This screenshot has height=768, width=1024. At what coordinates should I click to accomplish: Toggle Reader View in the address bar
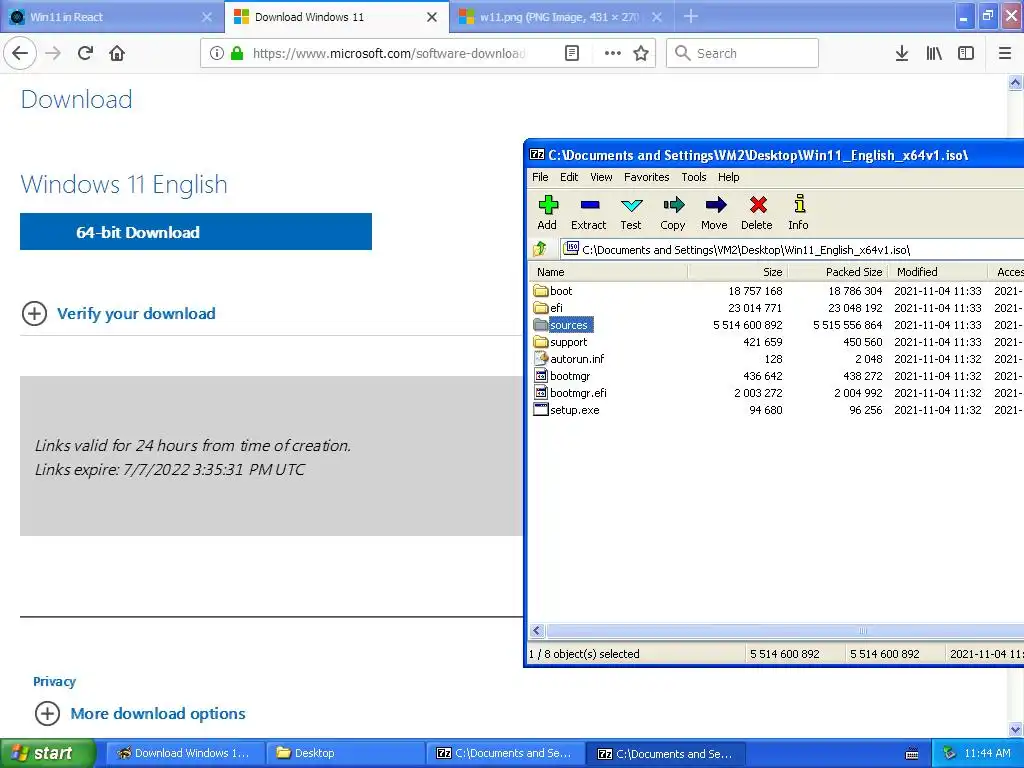tap(571, 53)
